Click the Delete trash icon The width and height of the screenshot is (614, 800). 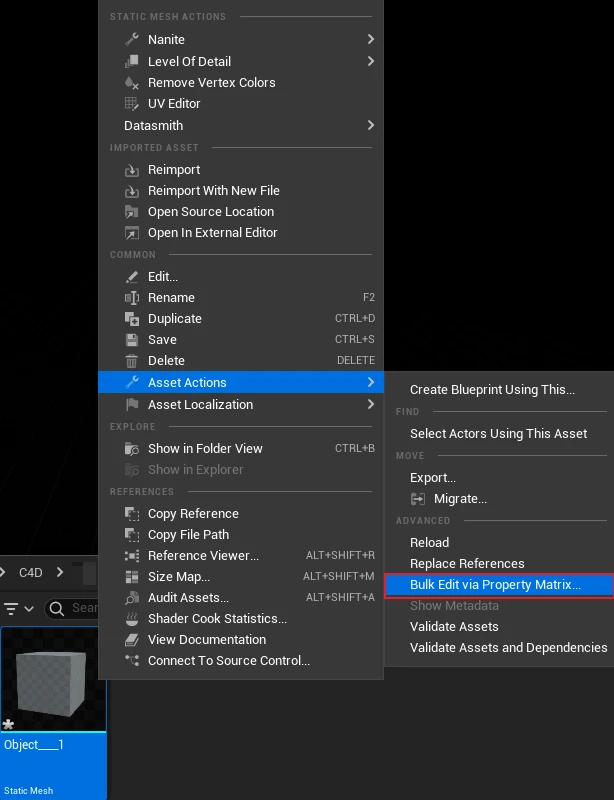[x=131, y=361]
